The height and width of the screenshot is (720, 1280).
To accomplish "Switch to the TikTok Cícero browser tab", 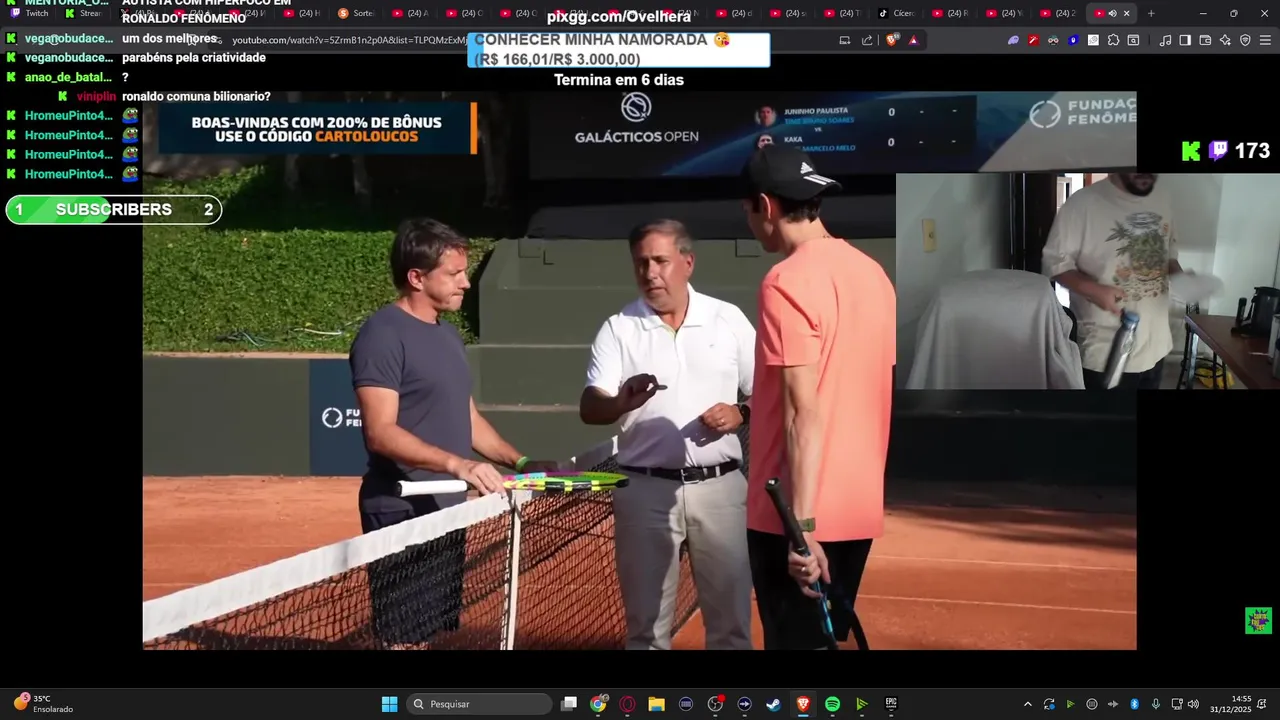I will click(x=896, y=13).
